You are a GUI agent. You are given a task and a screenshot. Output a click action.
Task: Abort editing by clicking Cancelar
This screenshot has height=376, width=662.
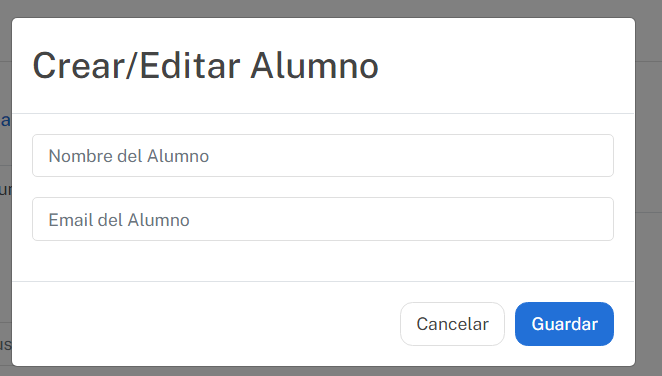click(x=452, y=324)
